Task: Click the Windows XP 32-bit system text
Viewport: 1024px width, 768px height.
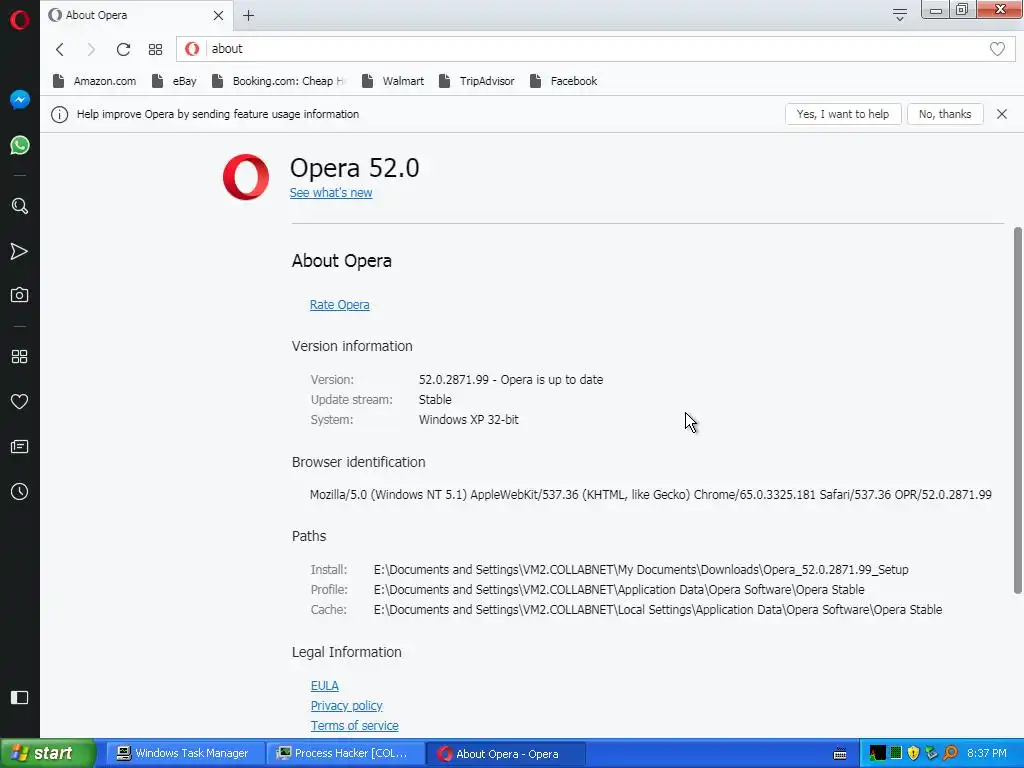Action: tap(469, 420)
